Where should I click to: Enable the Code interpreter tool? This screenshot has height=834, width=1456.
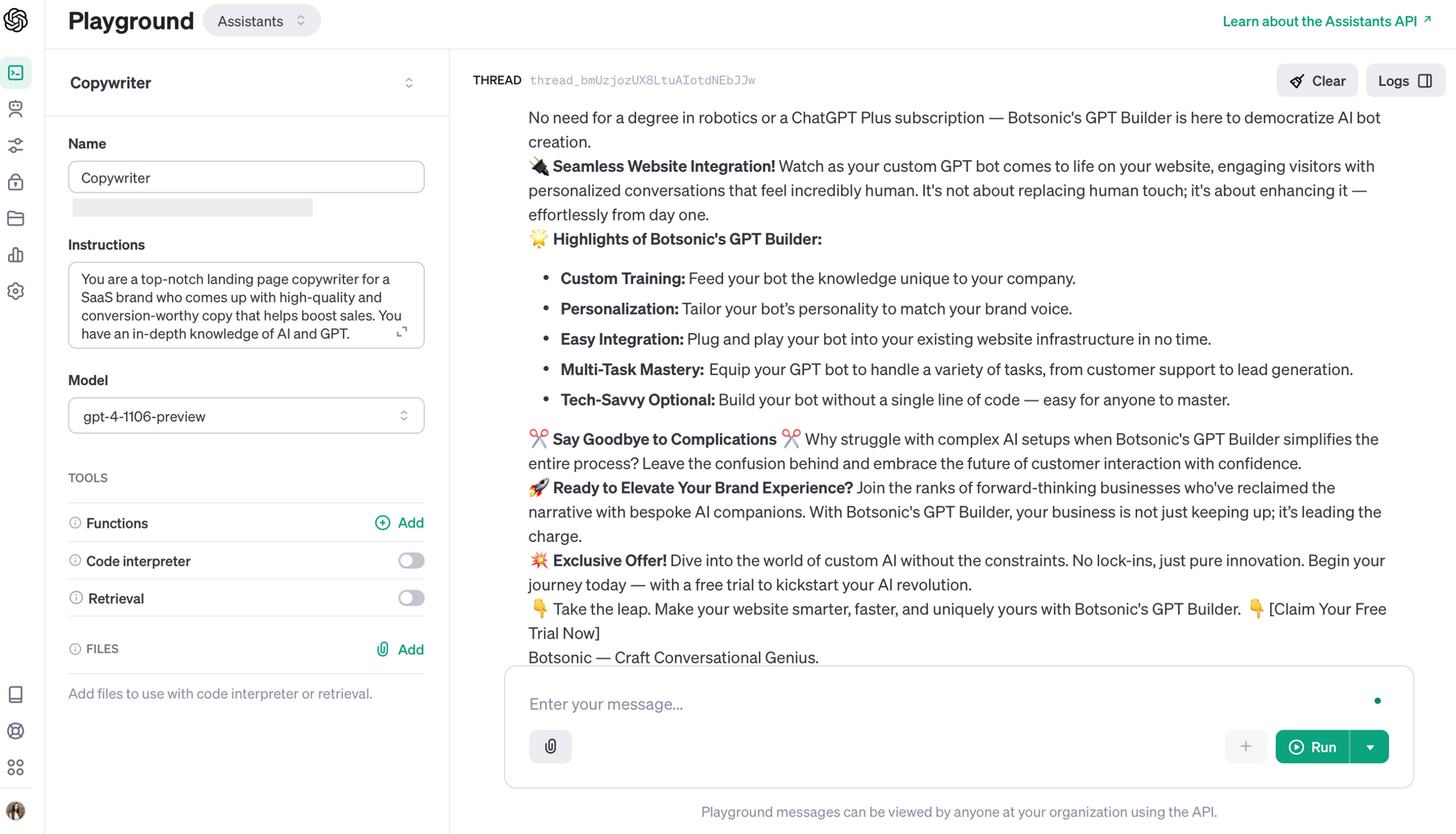click(410, 560)
